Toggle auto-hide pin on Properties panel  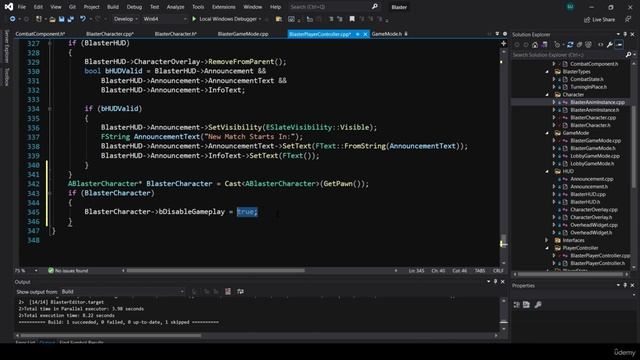click(625, 285)
